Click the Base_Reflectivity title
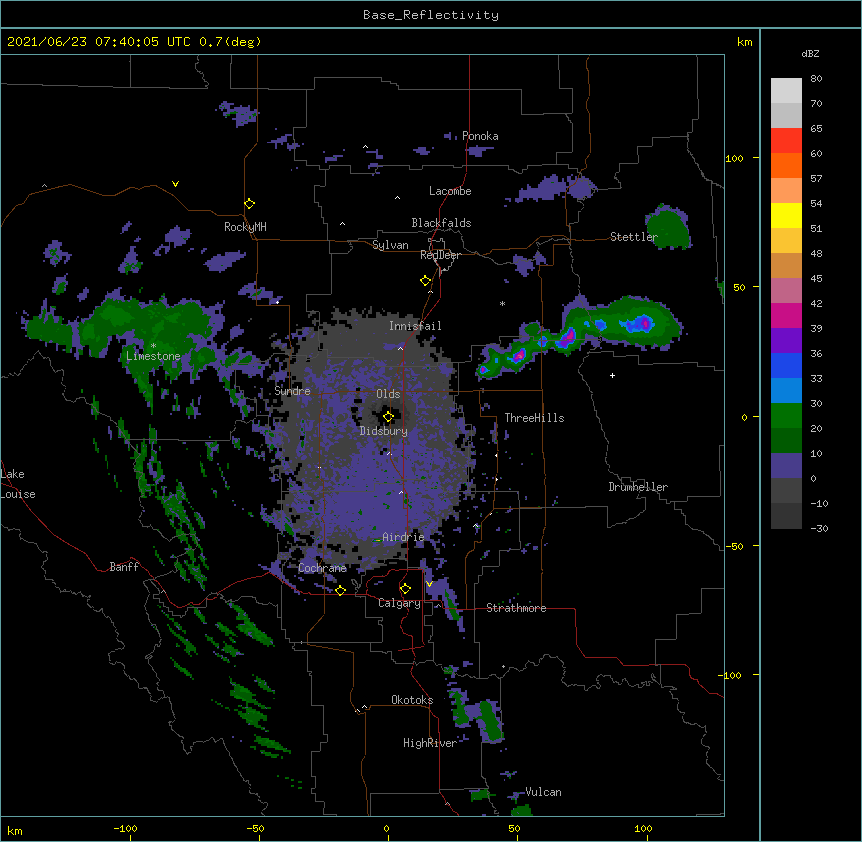 pos(431,15)
